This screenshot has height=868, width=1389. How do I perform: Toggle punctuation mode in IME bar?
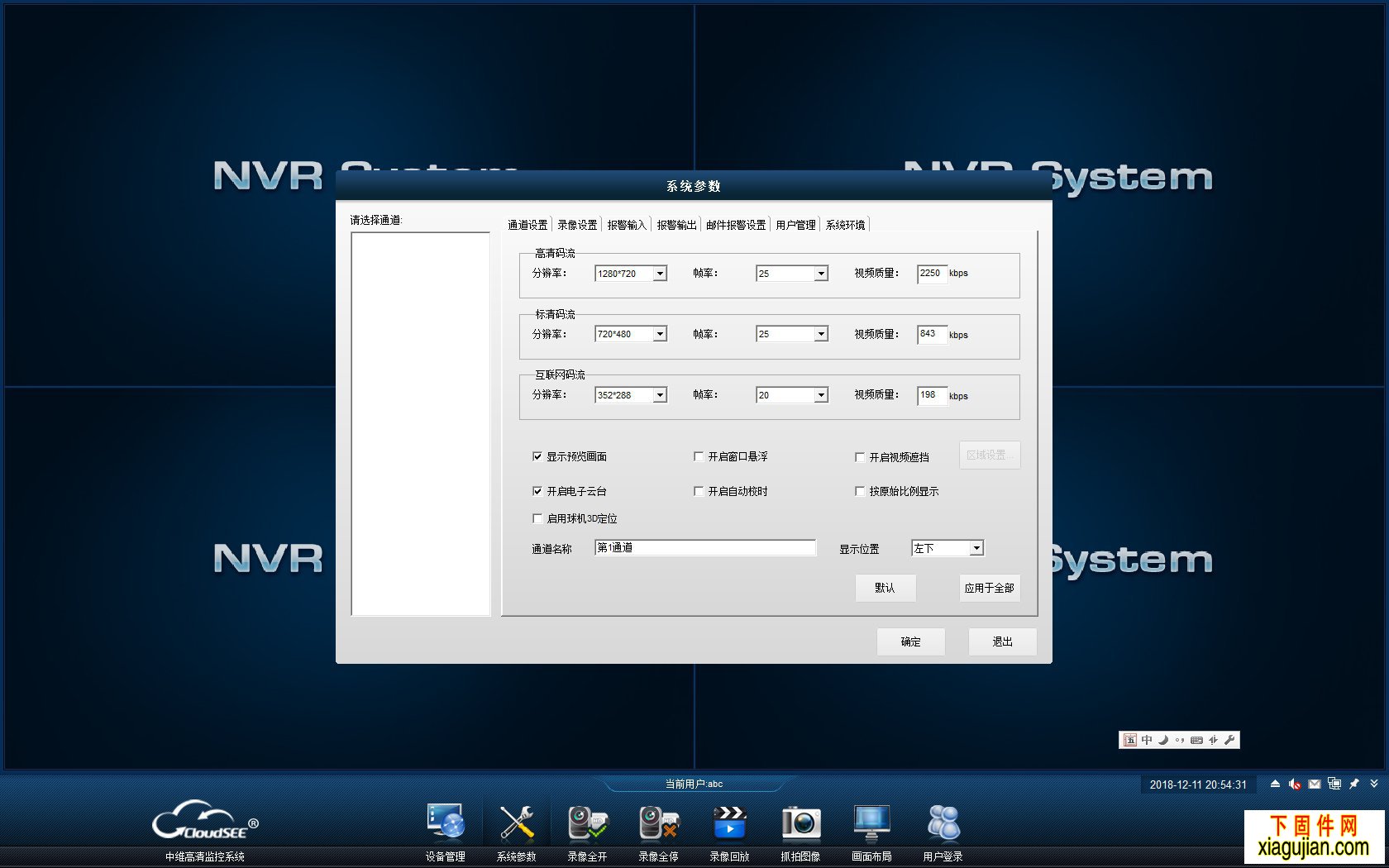tap(1180, 740)
